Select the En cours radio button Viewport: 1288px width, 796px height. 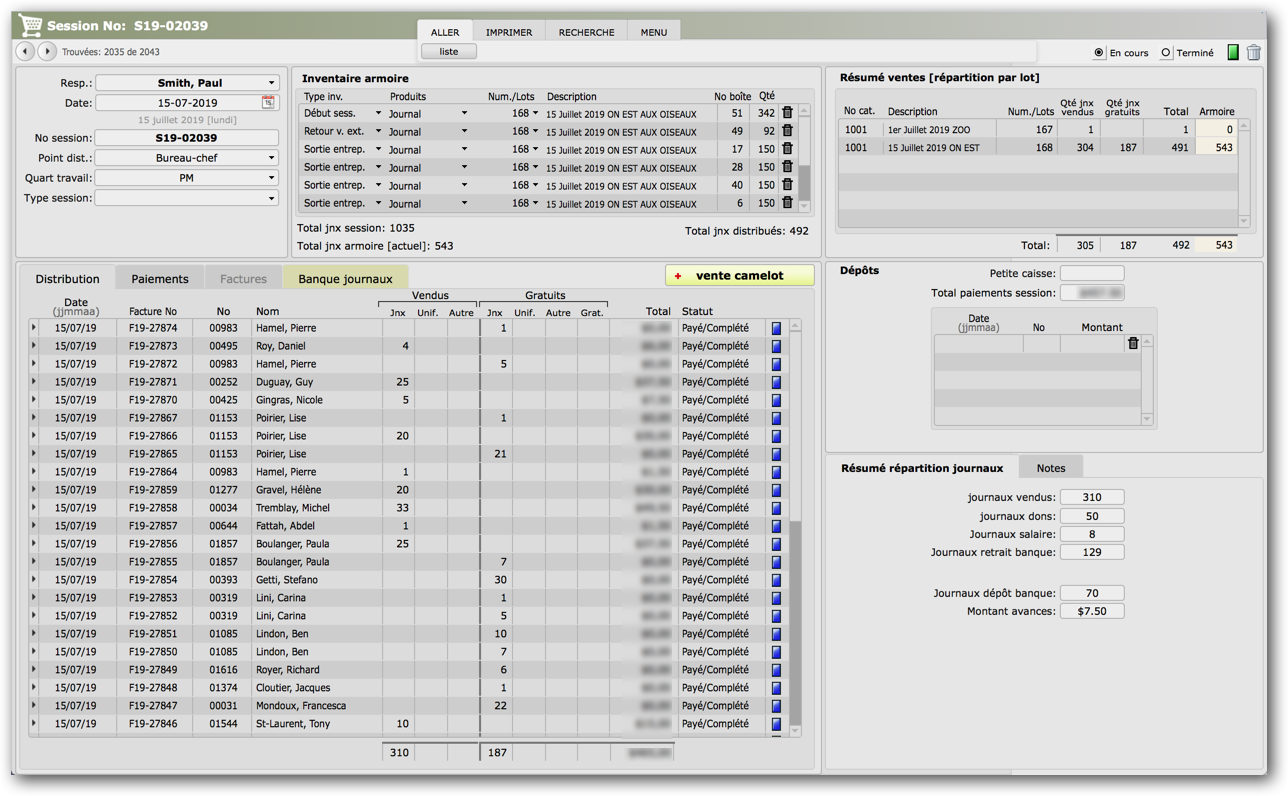click(1099, 53)
